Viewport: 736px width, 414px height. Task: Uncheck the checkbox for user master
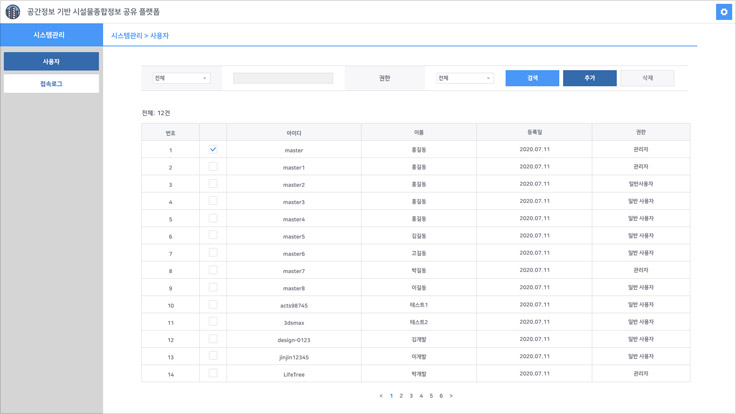click(x=213, y=149)
